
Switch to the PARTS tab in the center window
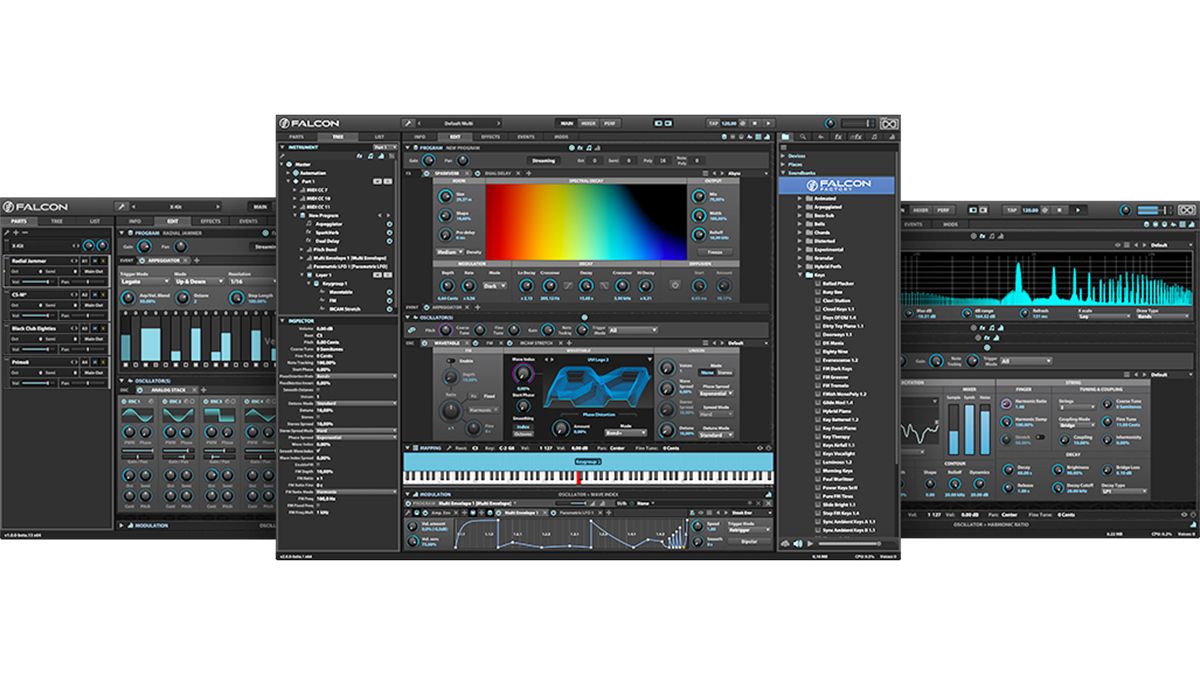point(296,136)
